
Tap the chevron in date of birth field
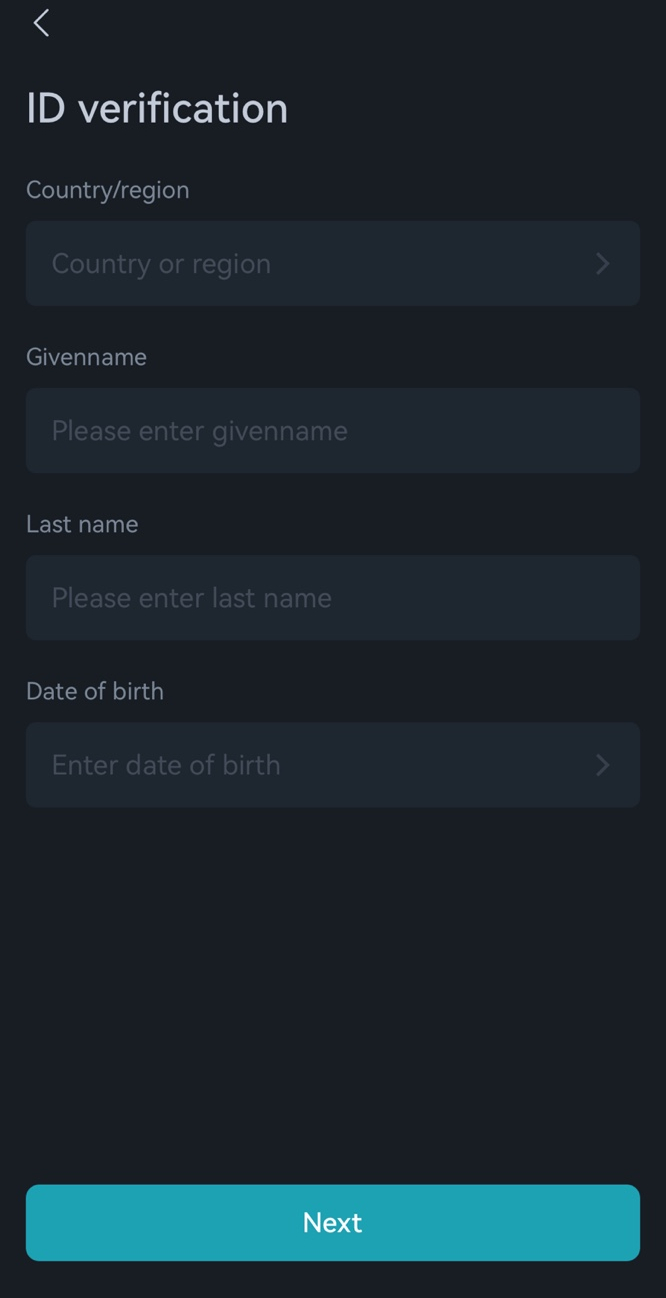coord(603,765)
